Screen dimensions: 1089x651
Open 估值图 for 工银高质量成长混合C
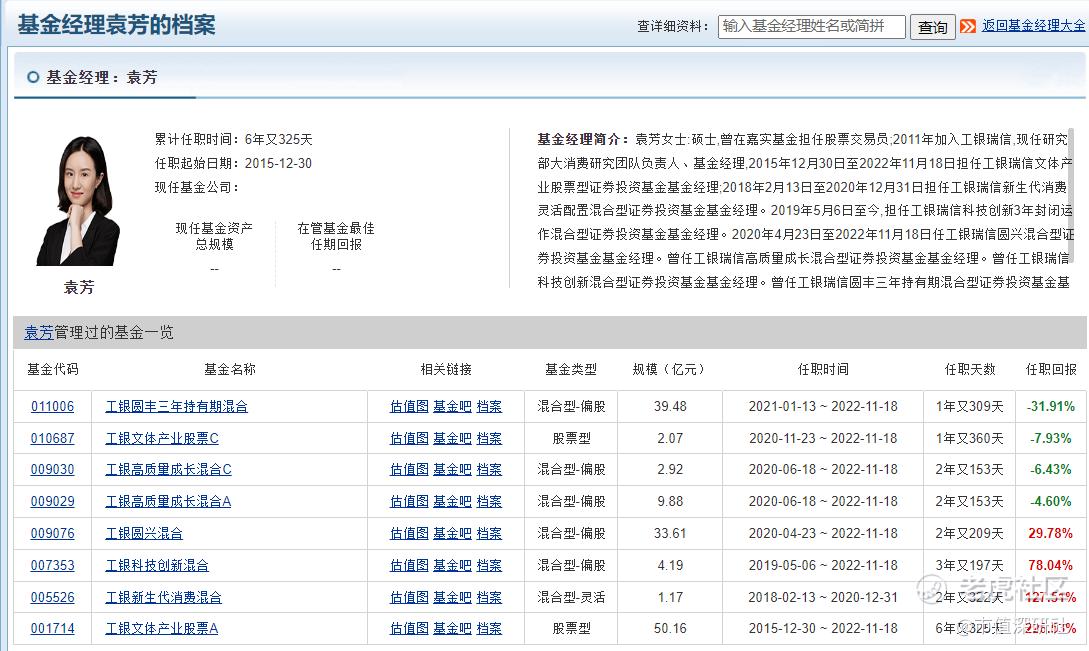coord(409,470)
